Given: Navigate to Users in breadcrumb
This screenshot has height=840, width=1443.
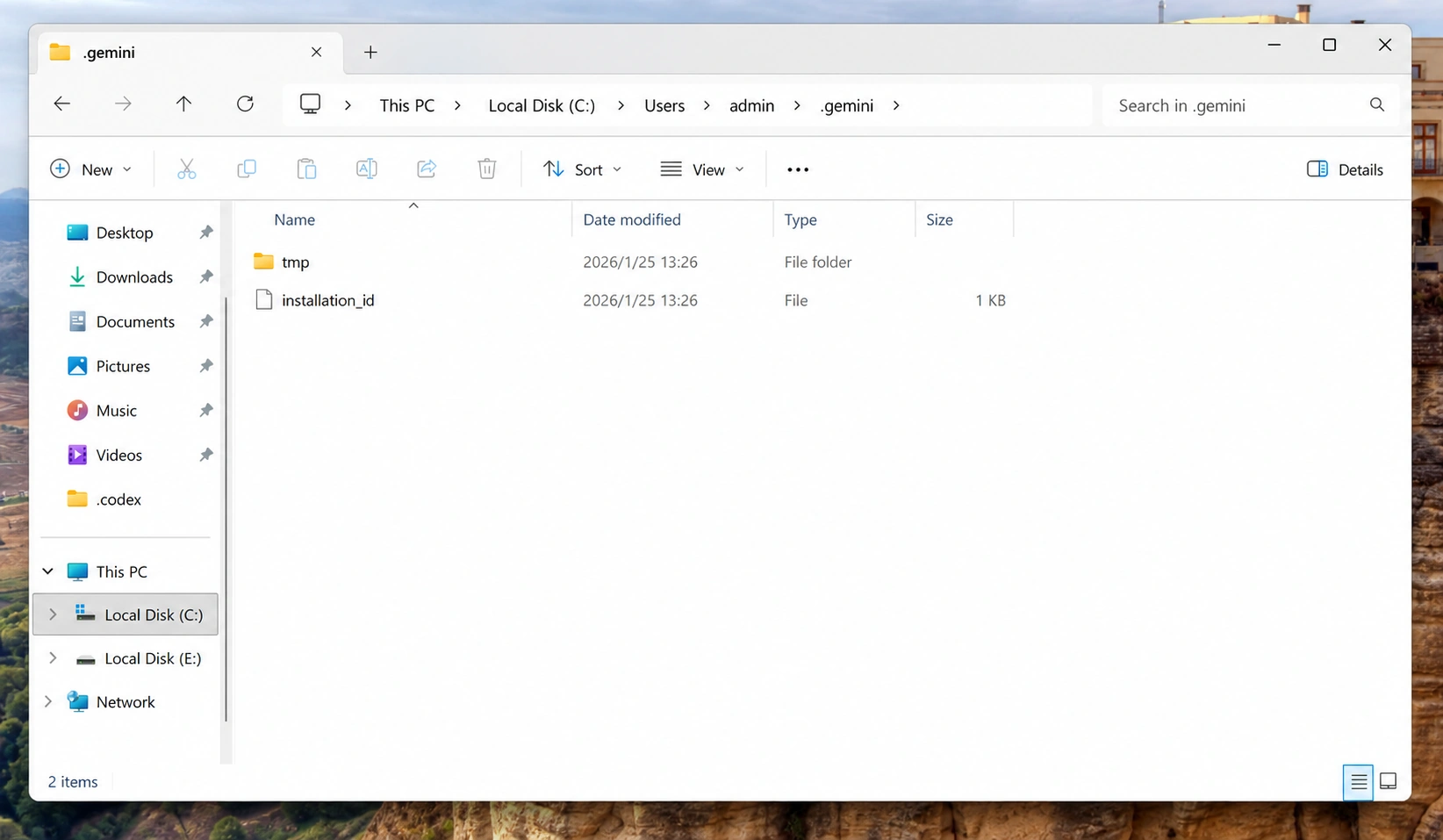Looking at the screenshot, I should click(664, 105).
